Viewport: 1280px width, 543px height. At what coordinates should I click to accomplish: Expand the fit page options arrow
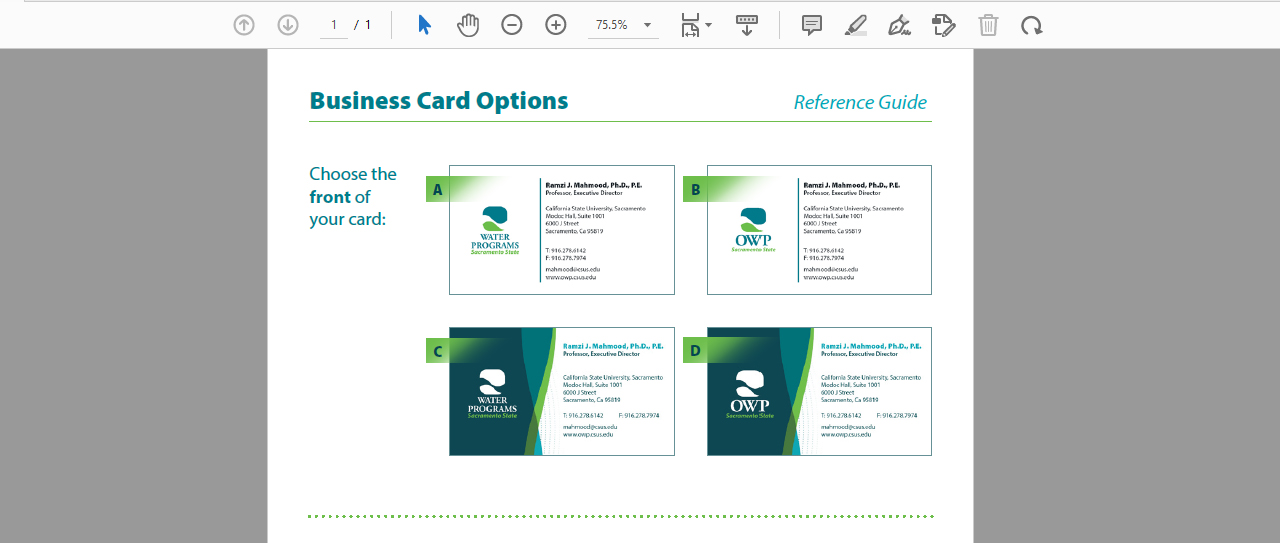click(x=709, y=25)
